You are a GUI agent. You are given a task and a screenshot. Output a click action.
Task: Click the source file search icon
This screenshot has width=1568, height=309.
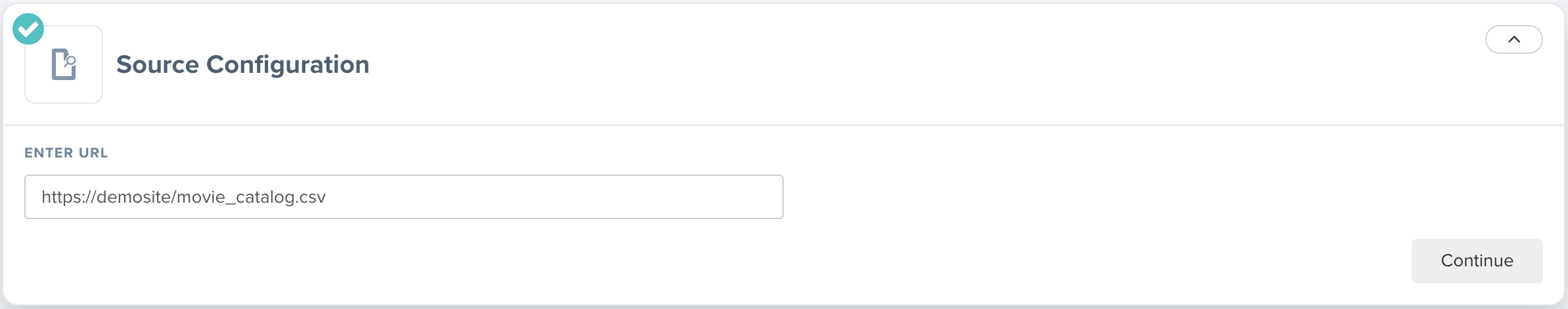tap(64, 64)
